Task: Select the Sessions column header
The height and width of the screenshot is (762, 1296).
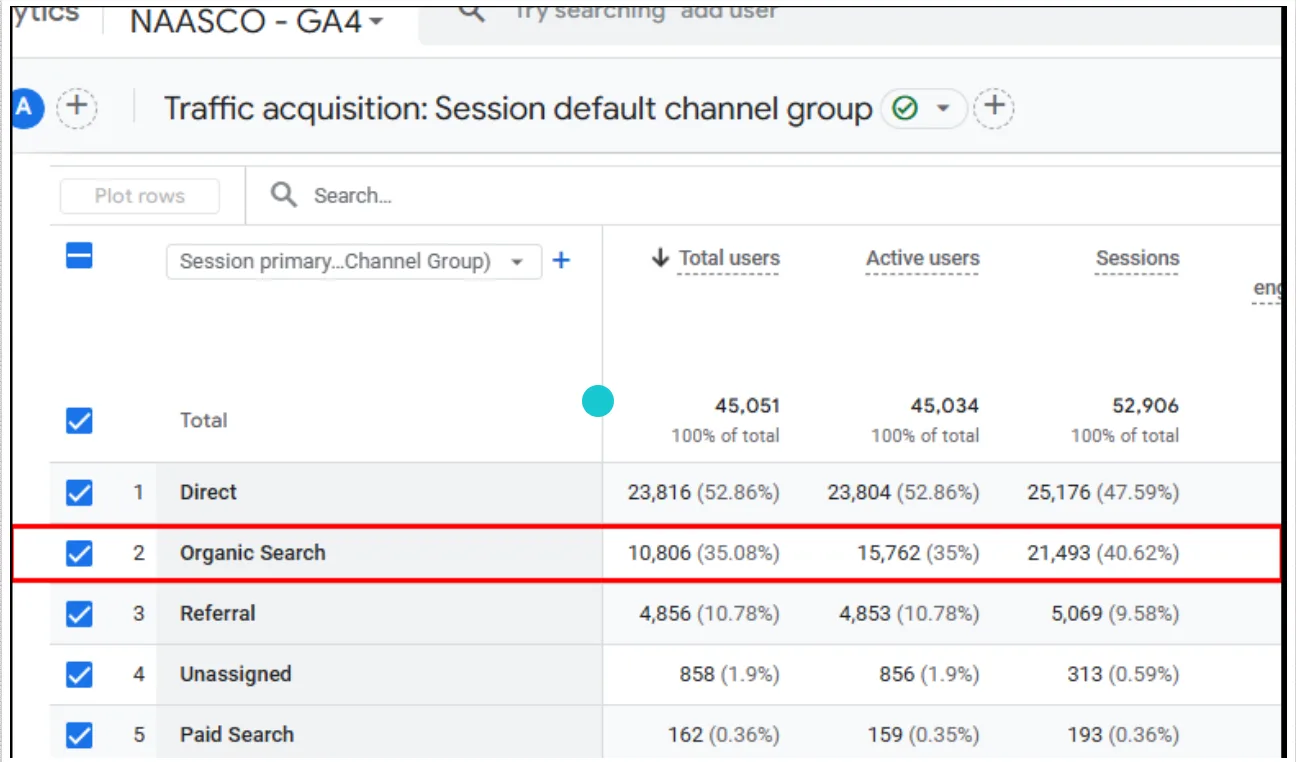Action: coord(1137,257)
